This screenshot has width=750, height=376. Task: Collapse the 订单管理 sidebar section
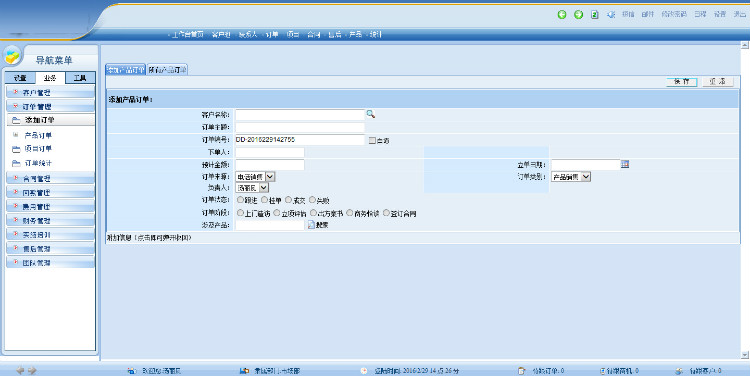[x=50, y=106]
